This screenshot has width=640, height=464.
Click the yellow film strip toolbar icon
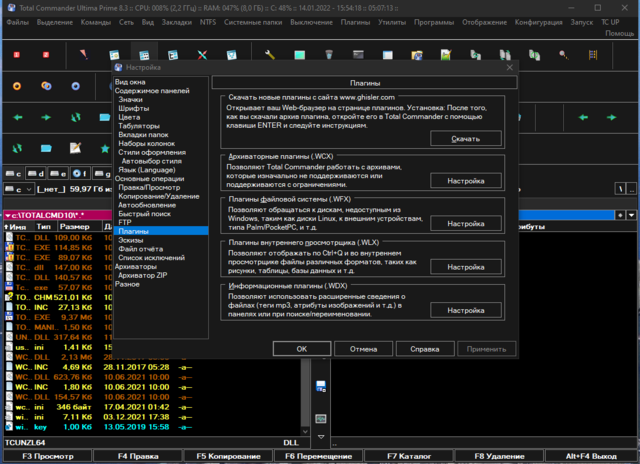[593, 55]
